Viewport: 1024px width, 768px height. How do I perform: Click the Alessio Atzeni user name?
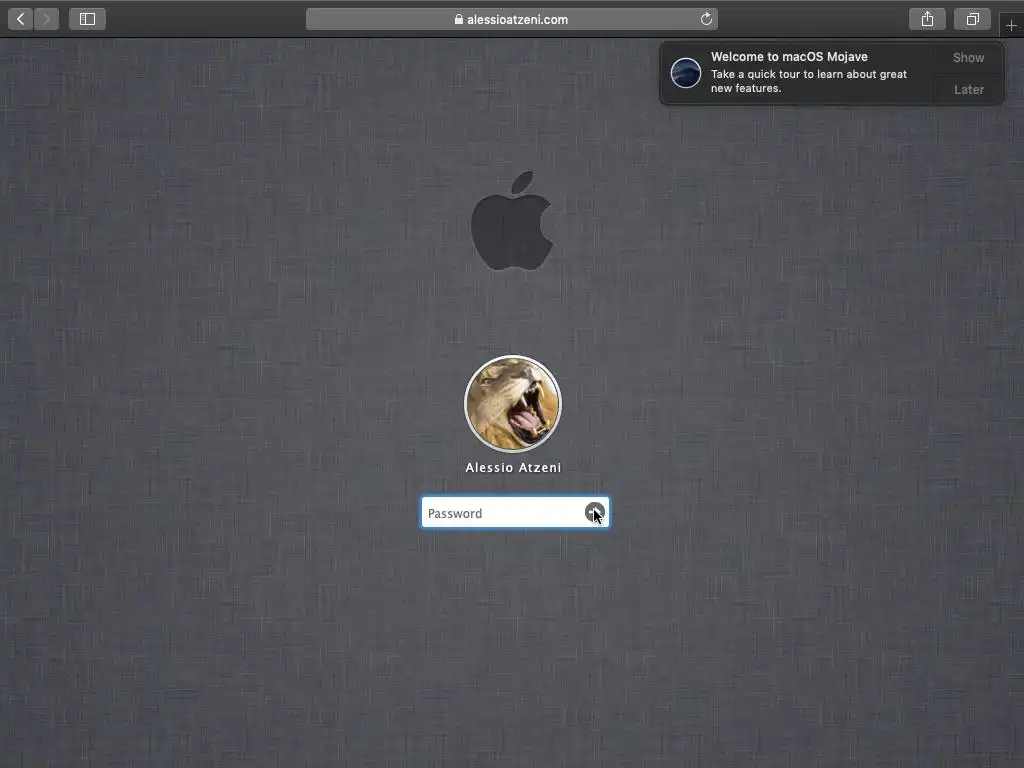[513, 468]
